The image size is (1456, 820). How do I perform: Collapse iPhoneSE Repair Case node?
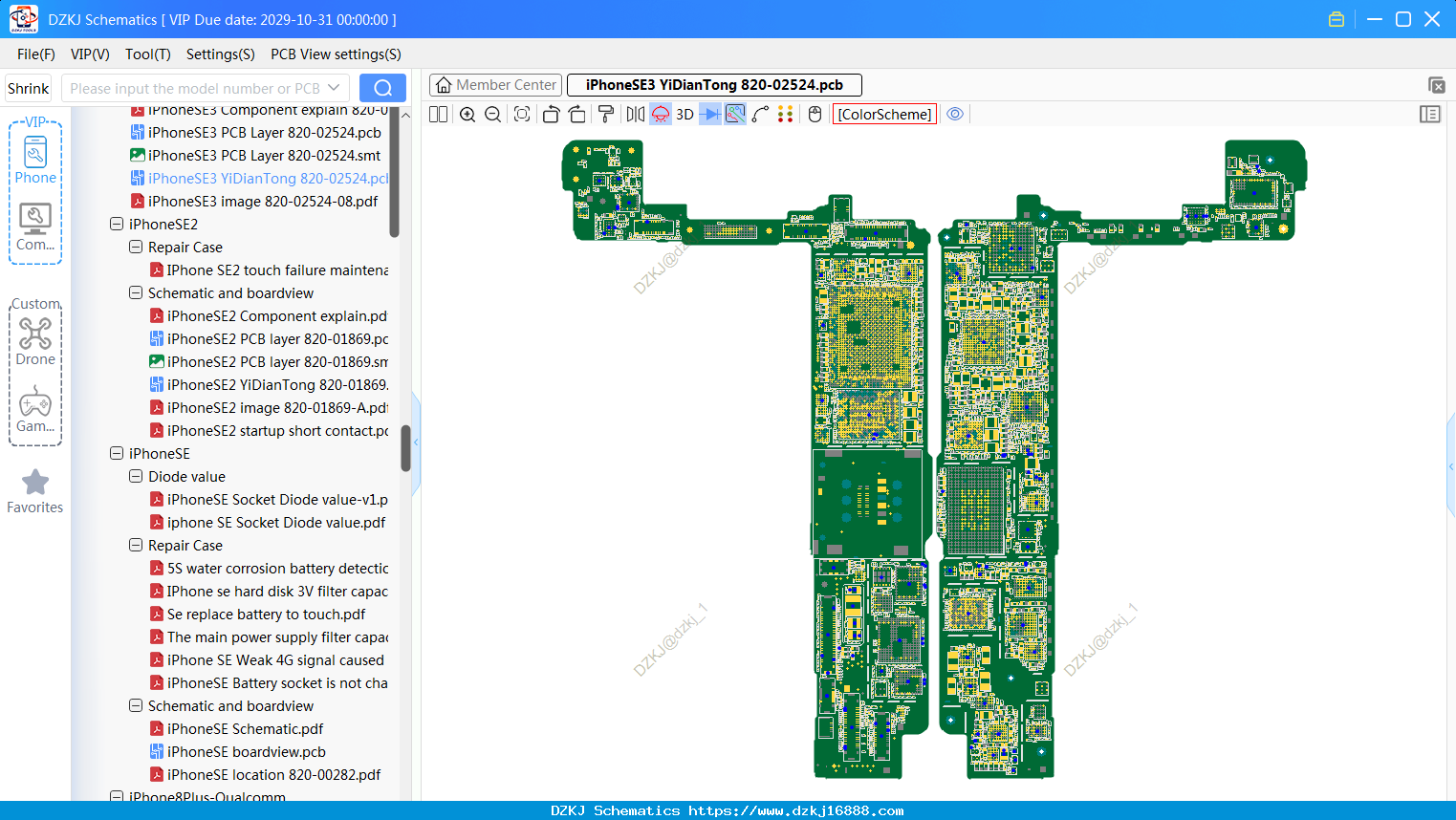pos(136,545)
